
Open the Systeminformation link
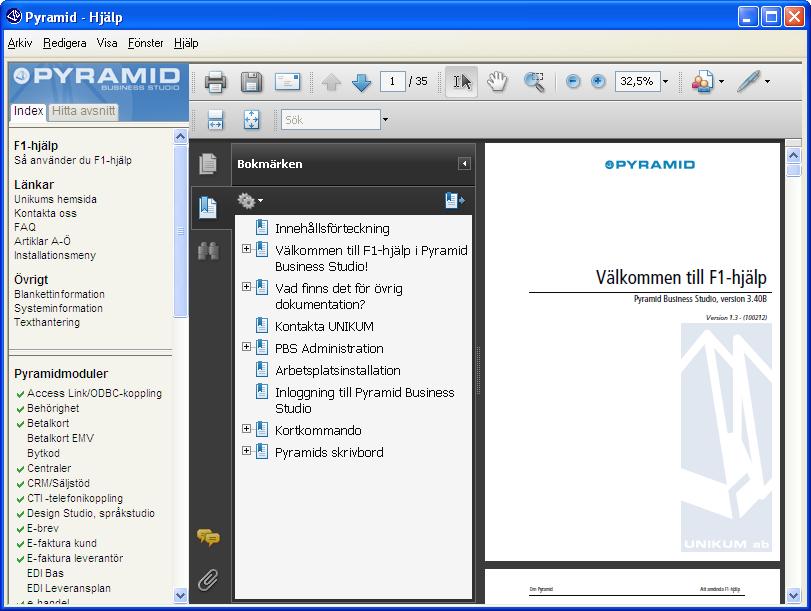tap(58, 308)
